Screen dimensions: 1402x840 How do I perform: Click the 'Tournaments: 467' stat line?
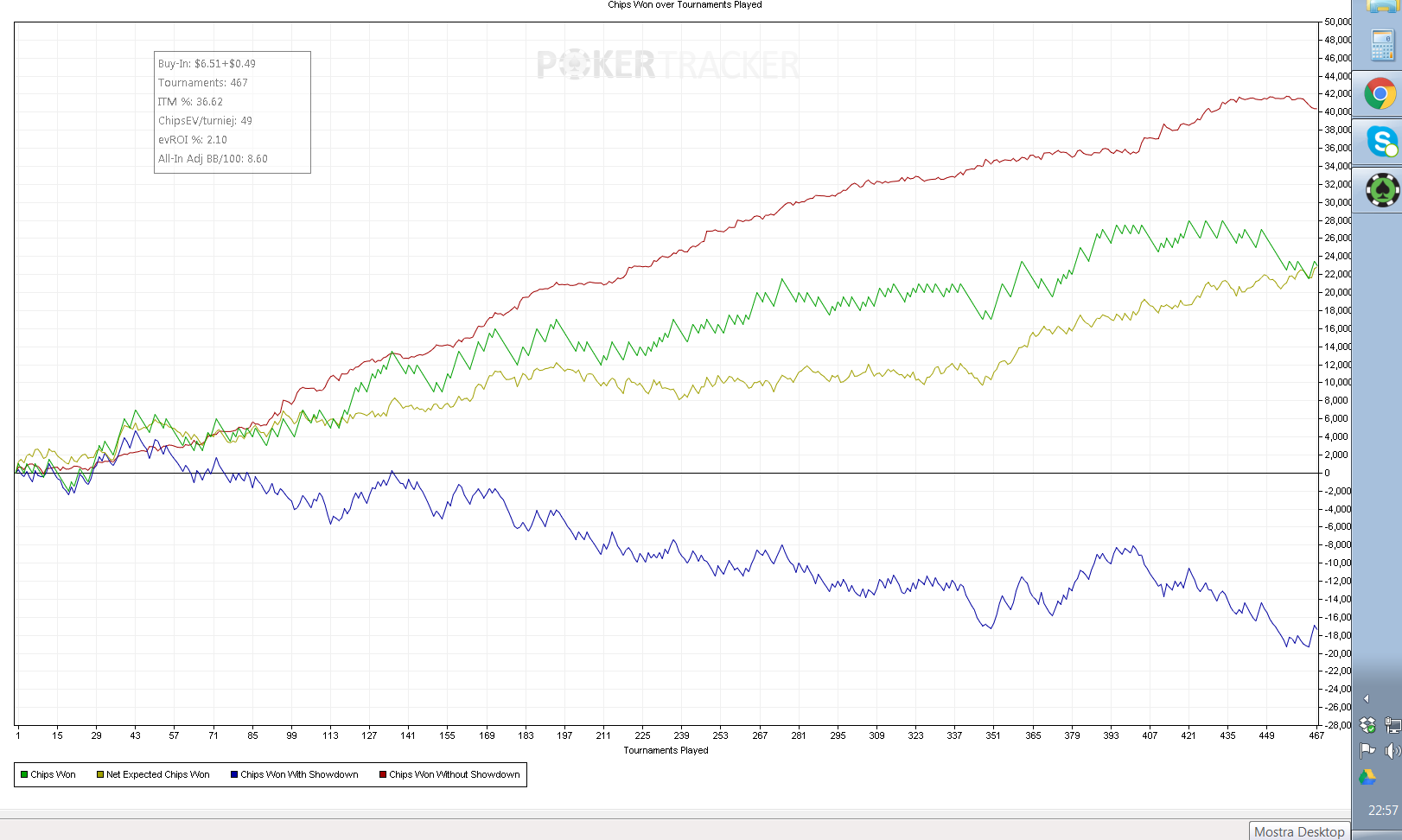203,83
